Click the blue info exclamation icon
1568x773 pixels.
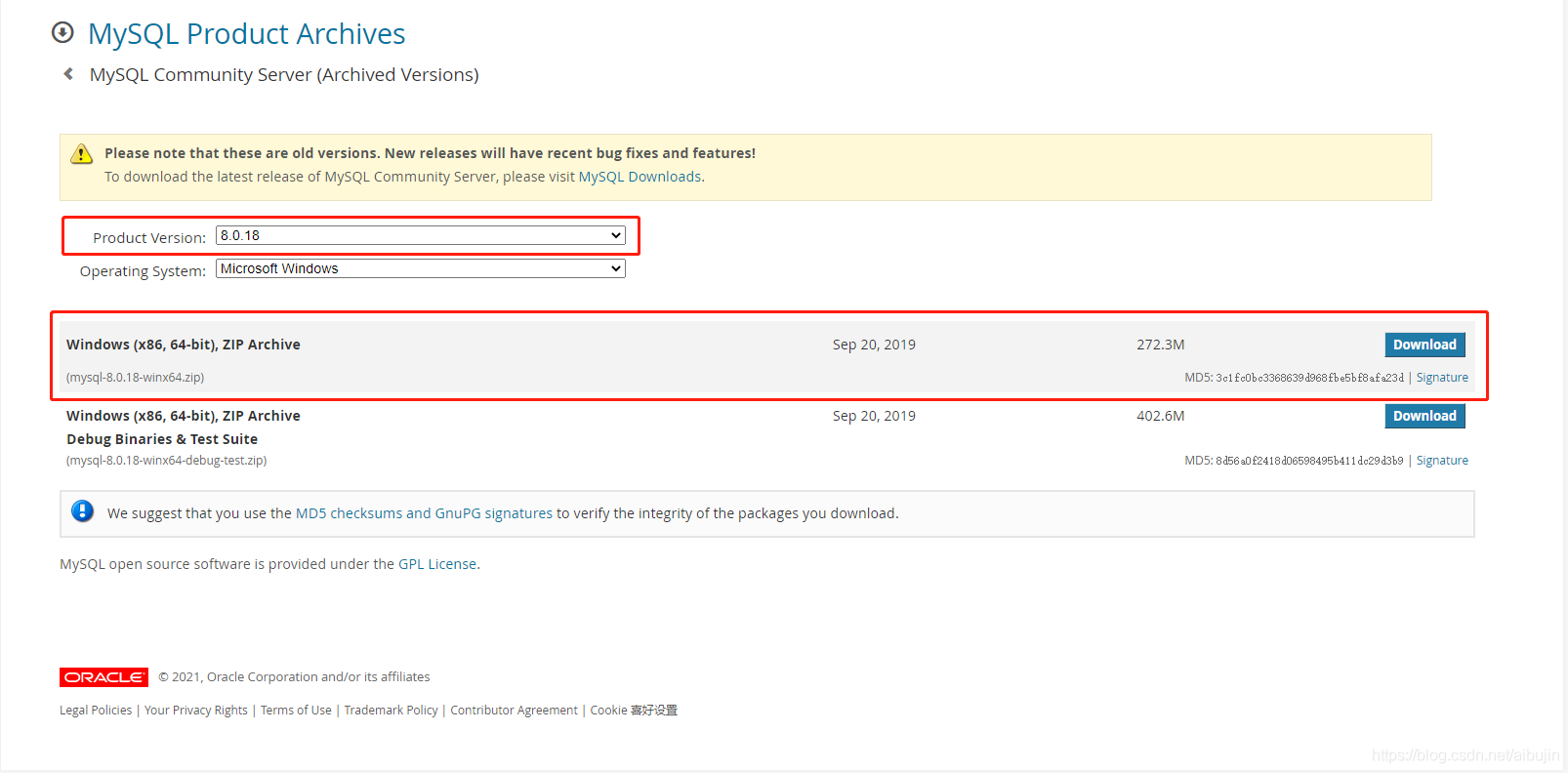click(x=83, y=510)
